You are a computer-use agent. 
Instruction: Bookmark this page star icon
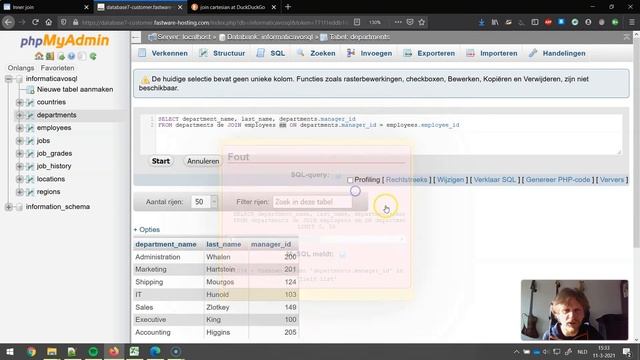pos(422,22)
